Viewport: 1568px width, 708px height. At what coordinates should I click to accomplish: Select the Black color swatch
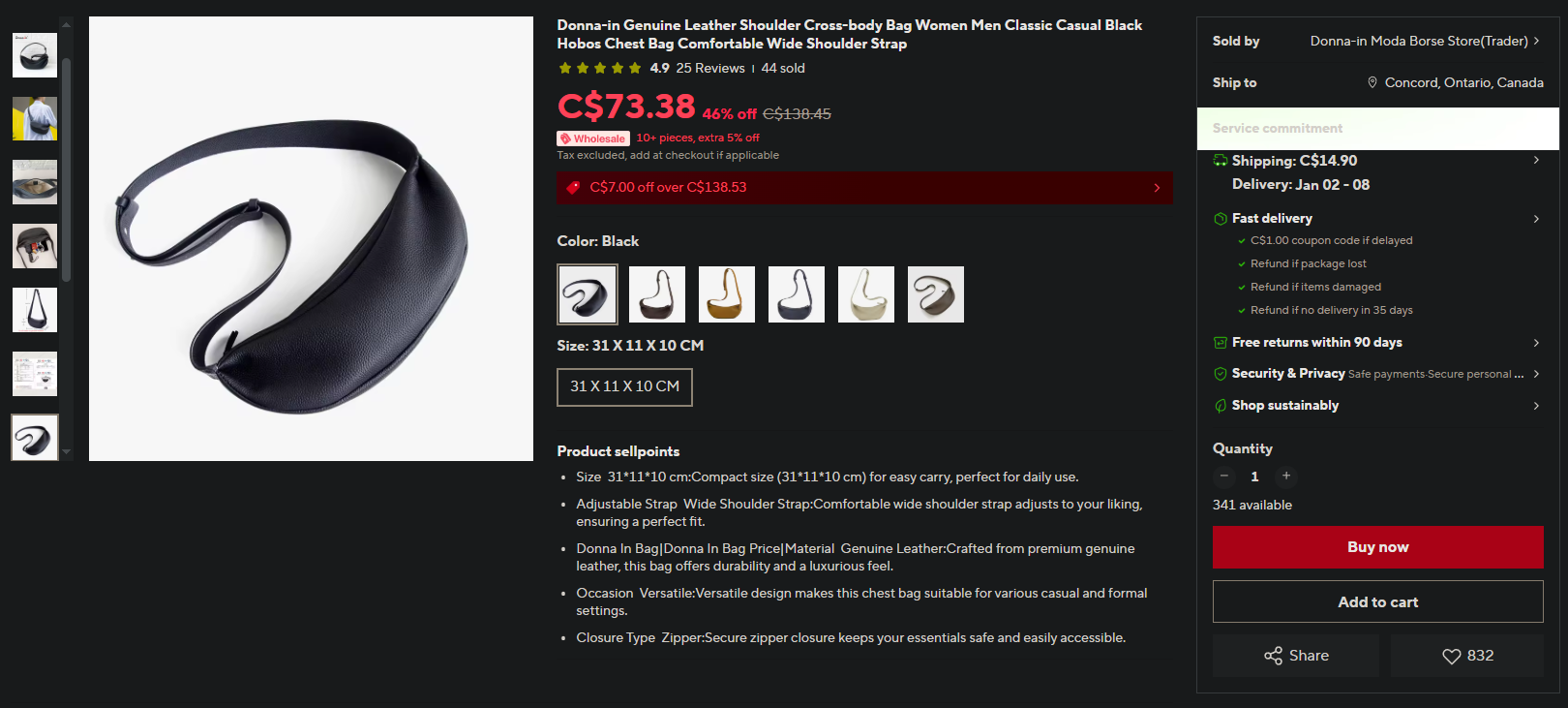pyautogui.click(x=588, y=294)
